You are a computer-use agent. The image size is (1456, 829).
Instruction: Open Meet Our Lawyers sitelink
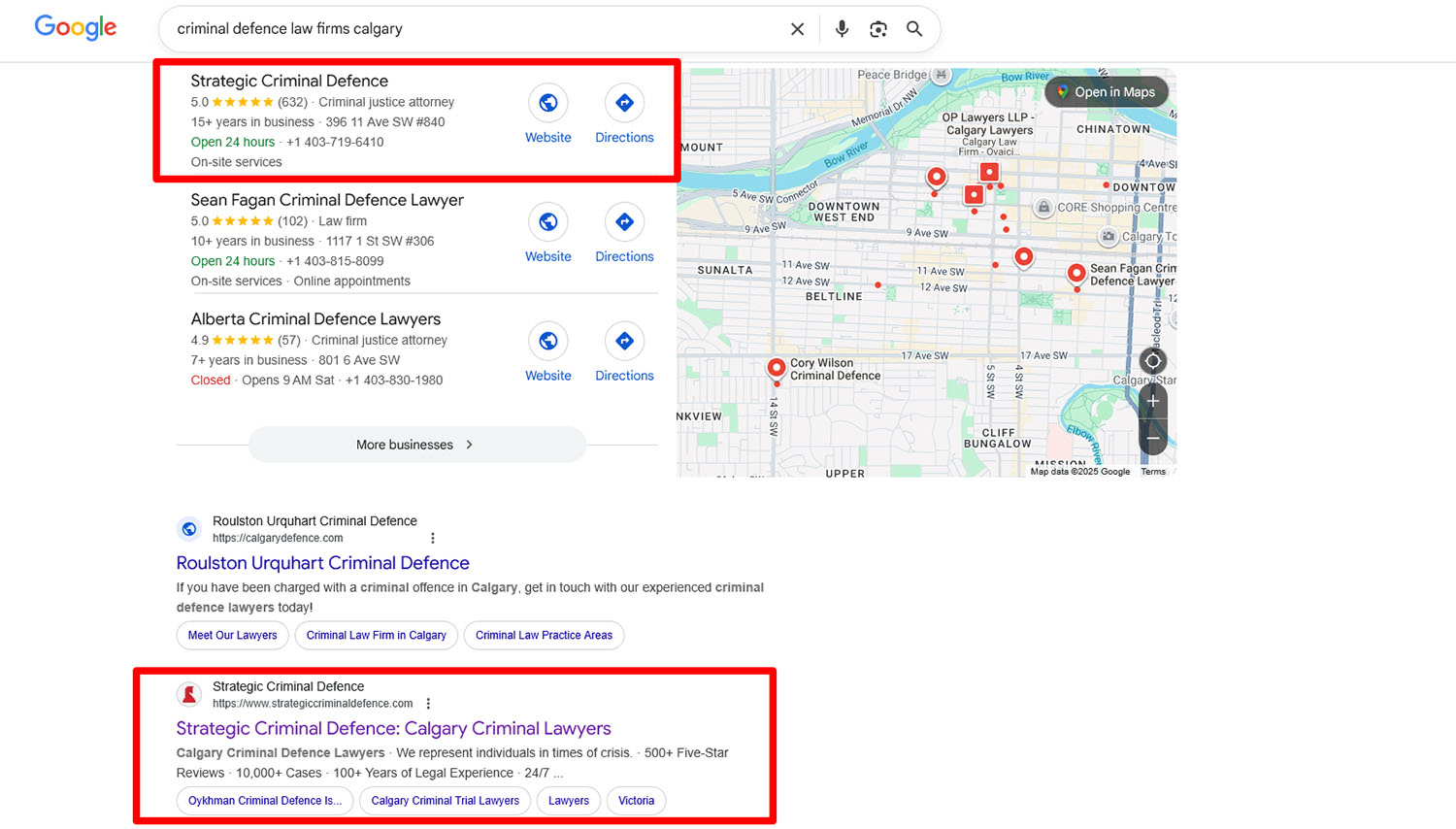232,635
